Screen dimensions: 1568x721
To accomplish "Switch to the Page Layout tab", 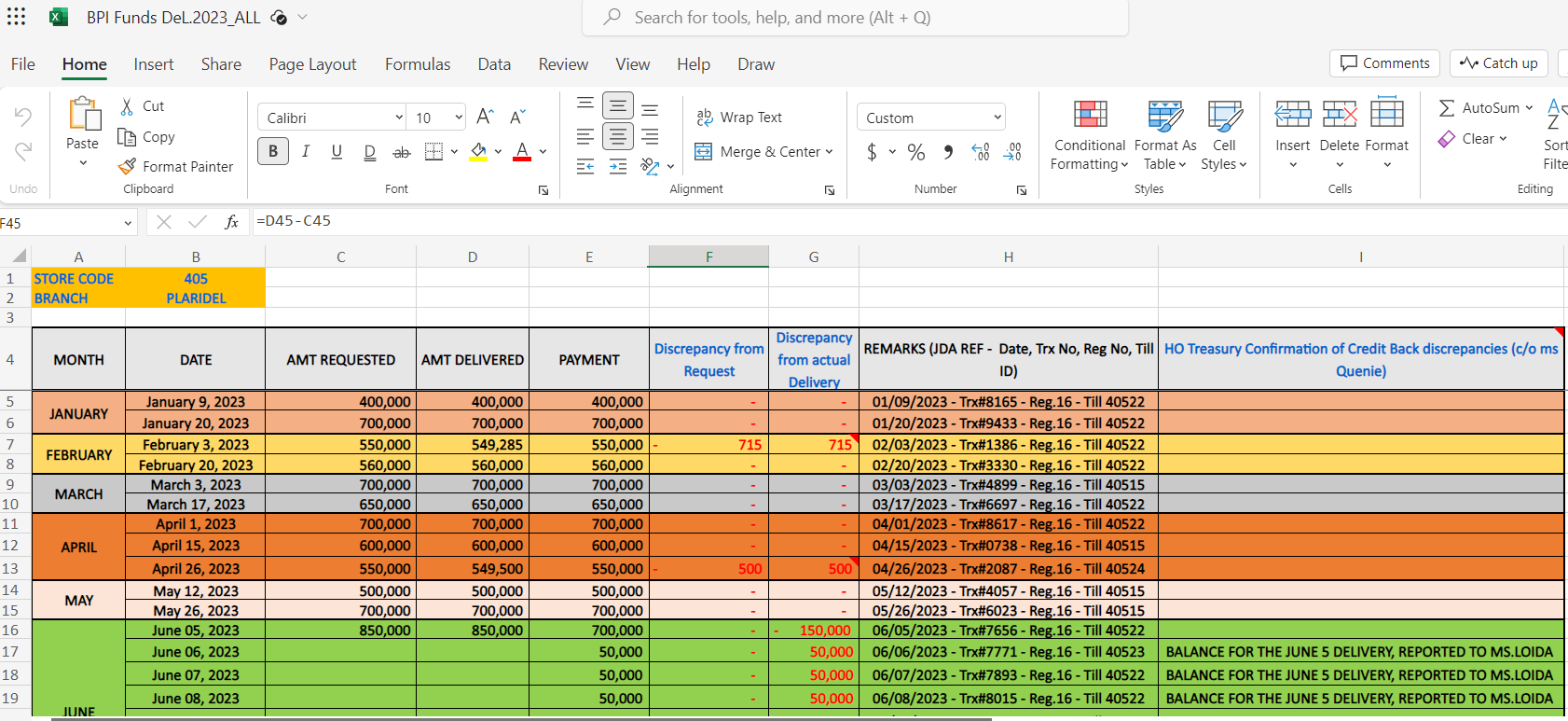I will [x=313, y=64].
